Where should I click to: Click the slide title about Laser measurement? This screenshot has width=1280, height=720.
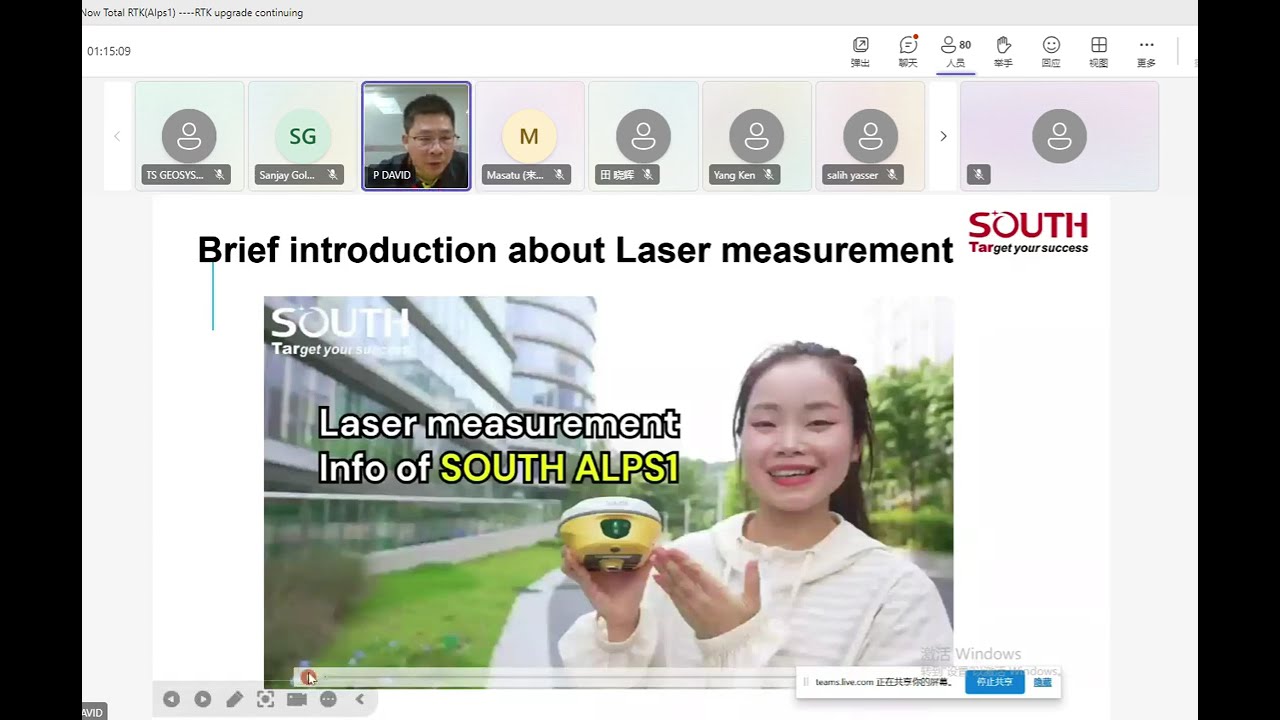[x=575, y=250]
